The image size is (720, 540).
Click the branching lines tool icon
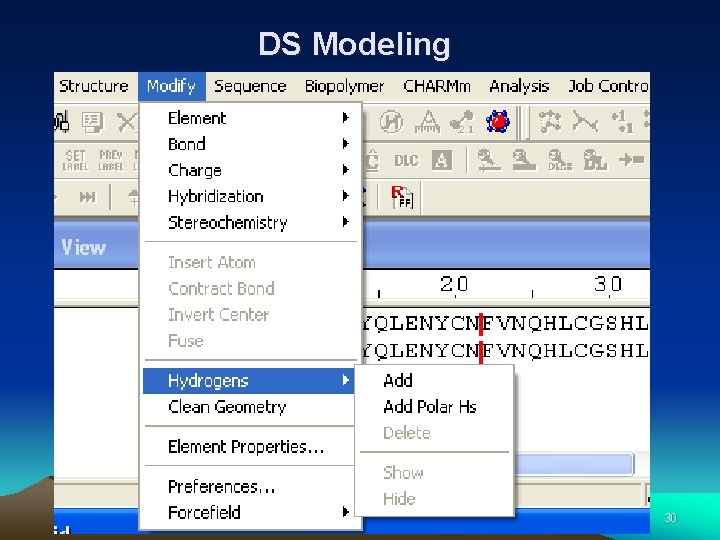coord(585,122)
